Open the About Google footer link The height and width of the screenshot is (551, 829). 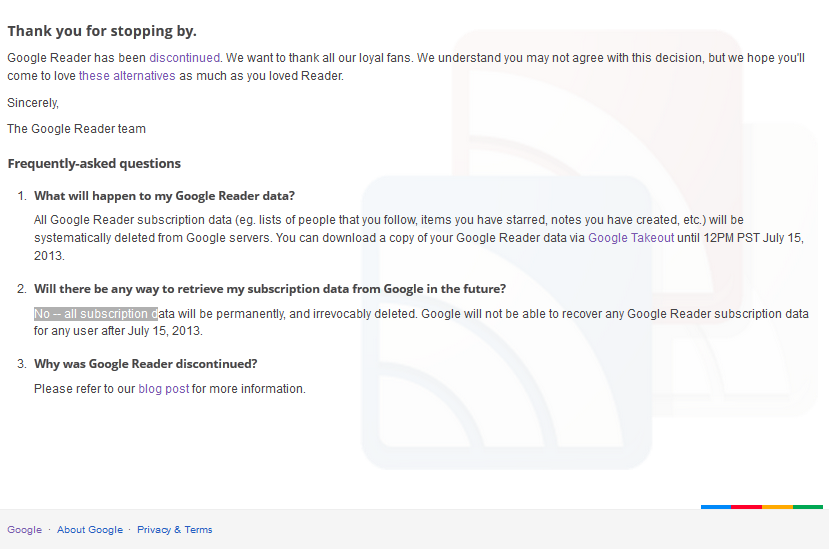pyautogui.click(x=90, y=529)
